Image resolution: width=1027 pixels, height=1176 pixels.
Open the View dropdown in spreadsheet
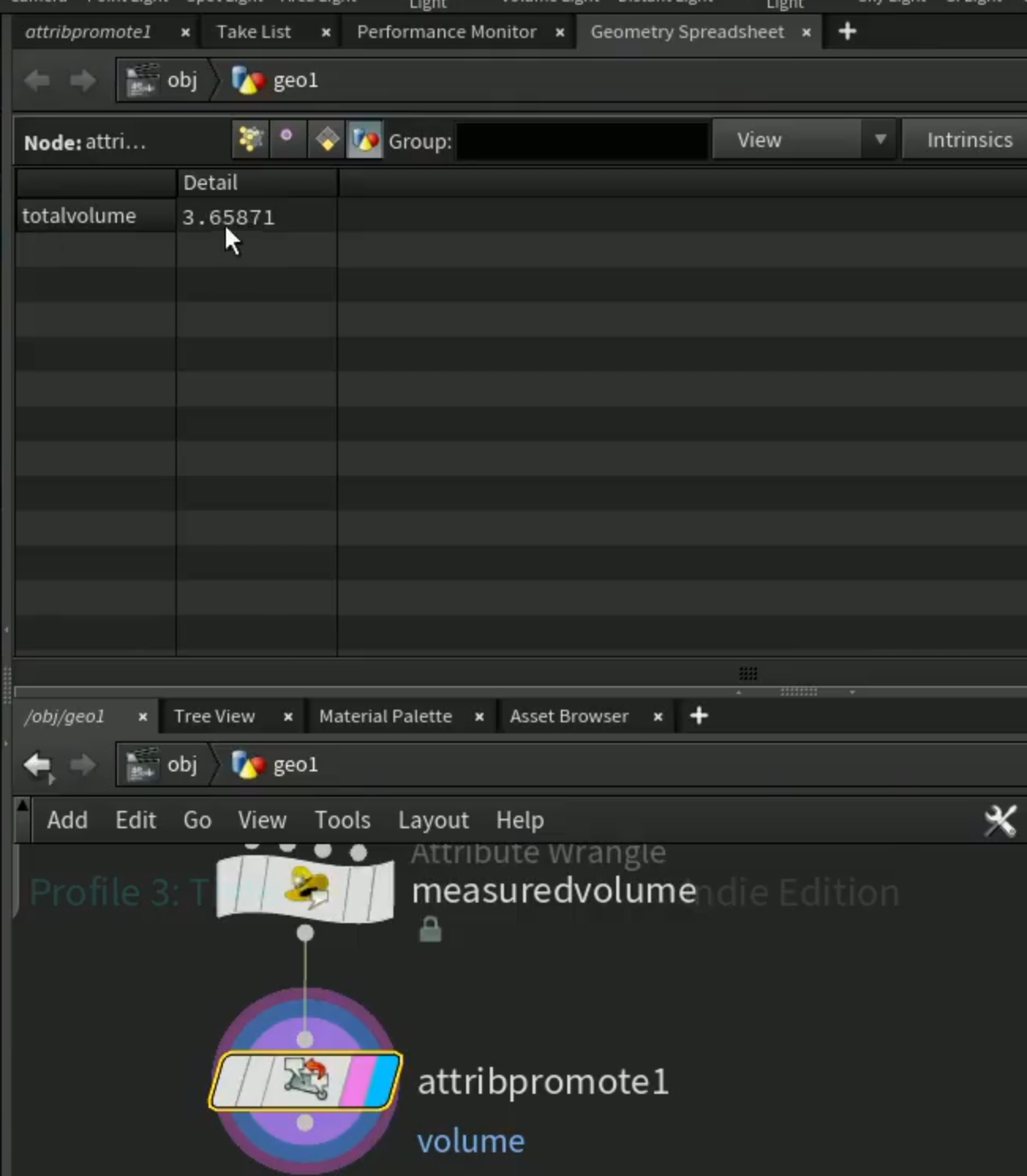(803, 140)
